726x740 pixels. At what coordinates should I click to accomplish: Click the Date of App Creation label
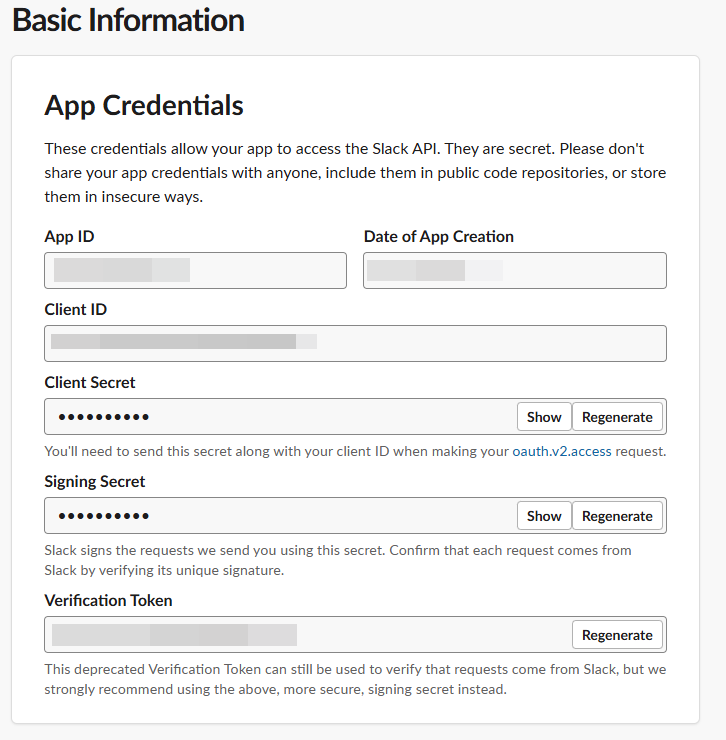(x=439, y=236)
